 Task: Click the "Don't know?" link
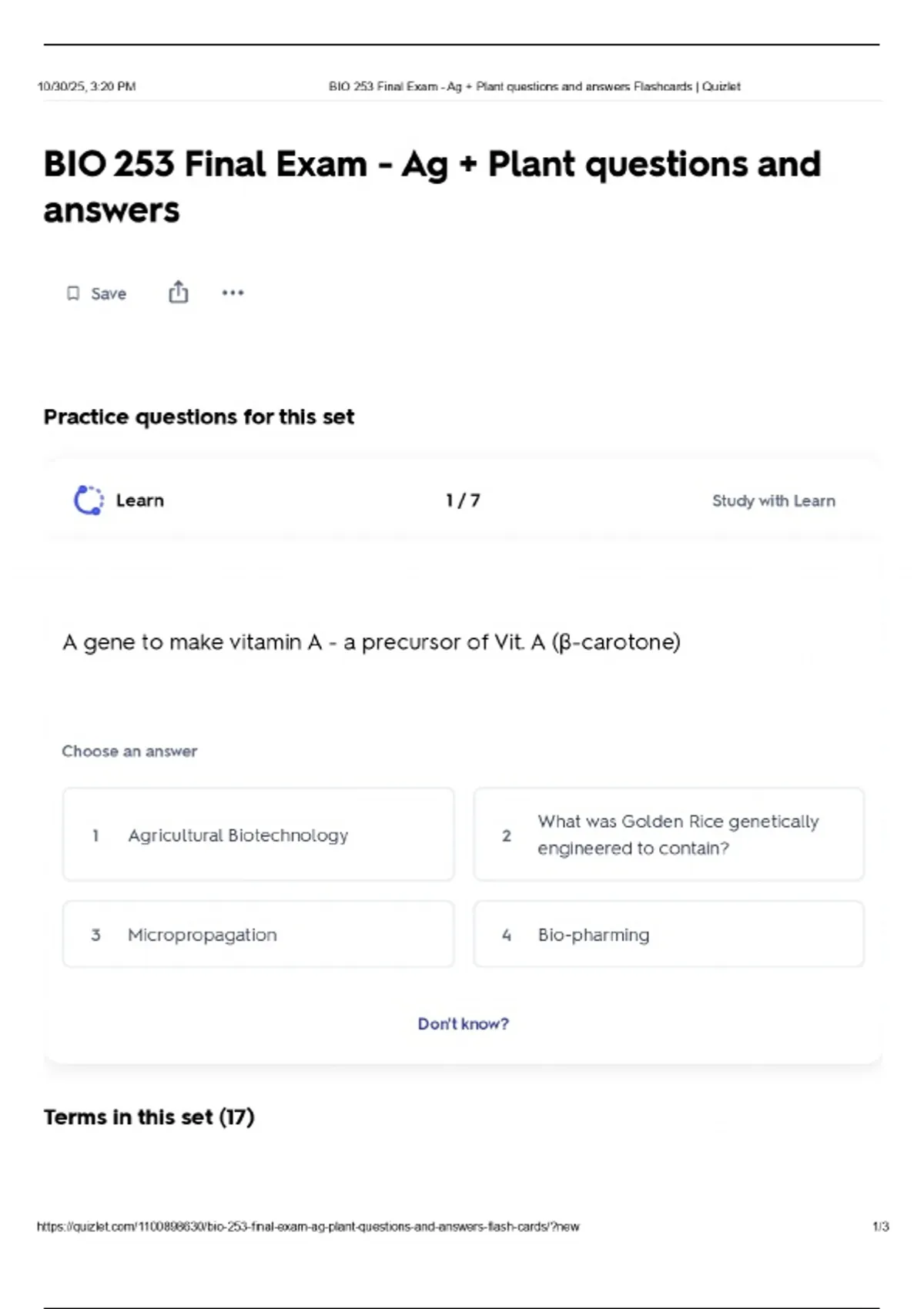coord(463,1023)
